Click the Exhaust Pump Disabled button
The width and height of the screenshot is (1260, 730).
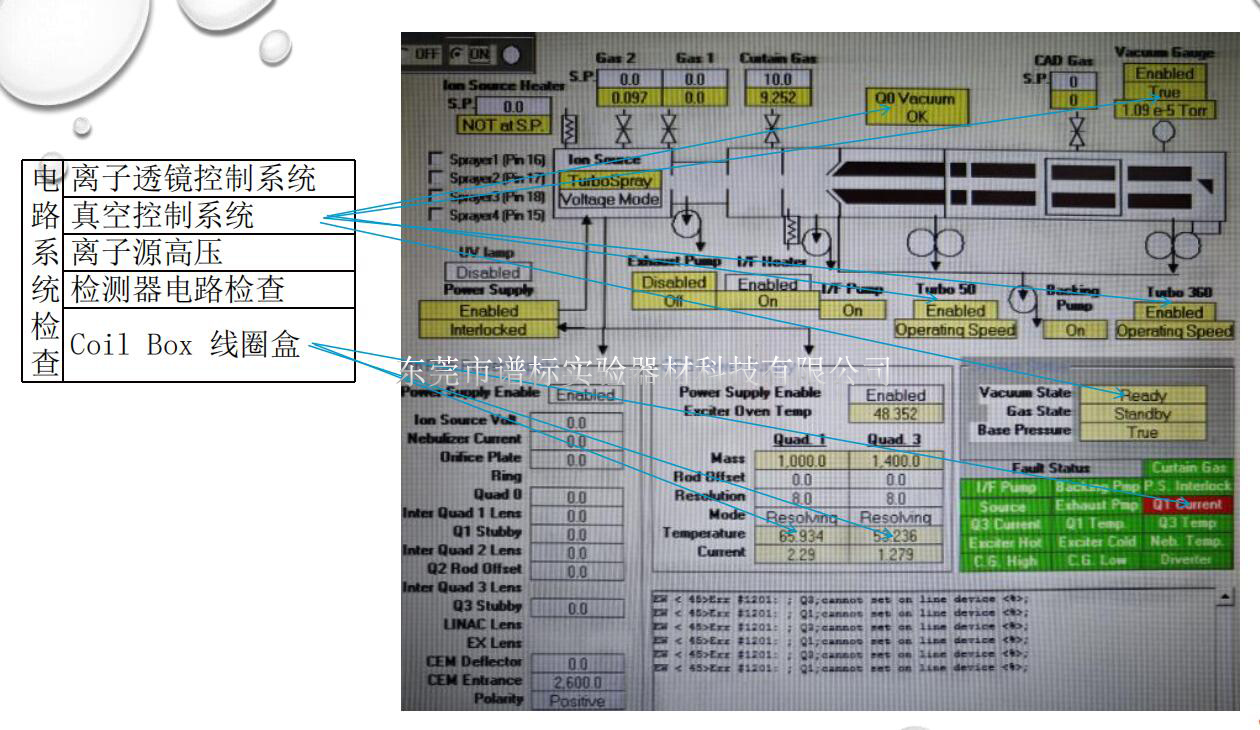674,283
